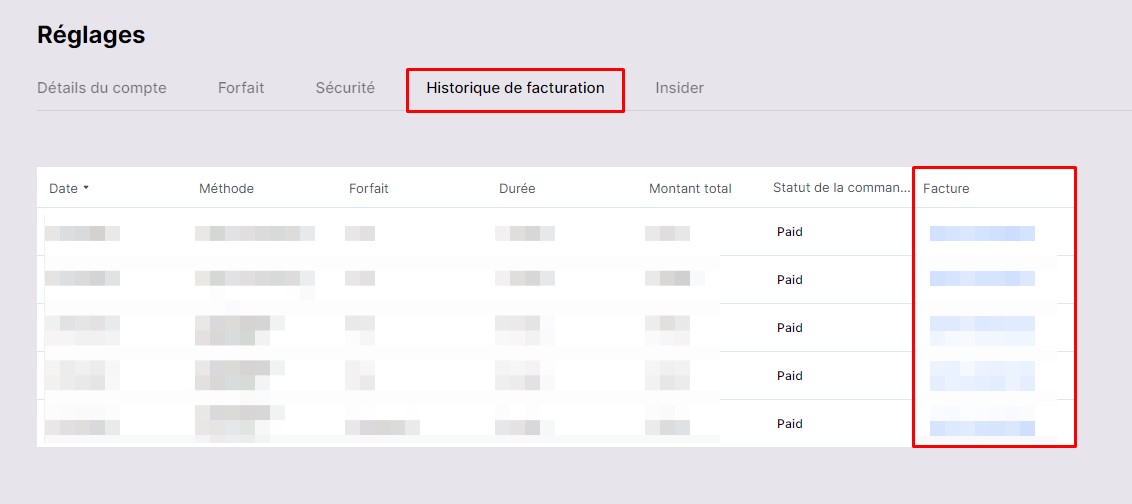The image size is (1132, 504).
Task: Download the third row's invoice link
Action: pyautogui.click(x=982, y=325)
